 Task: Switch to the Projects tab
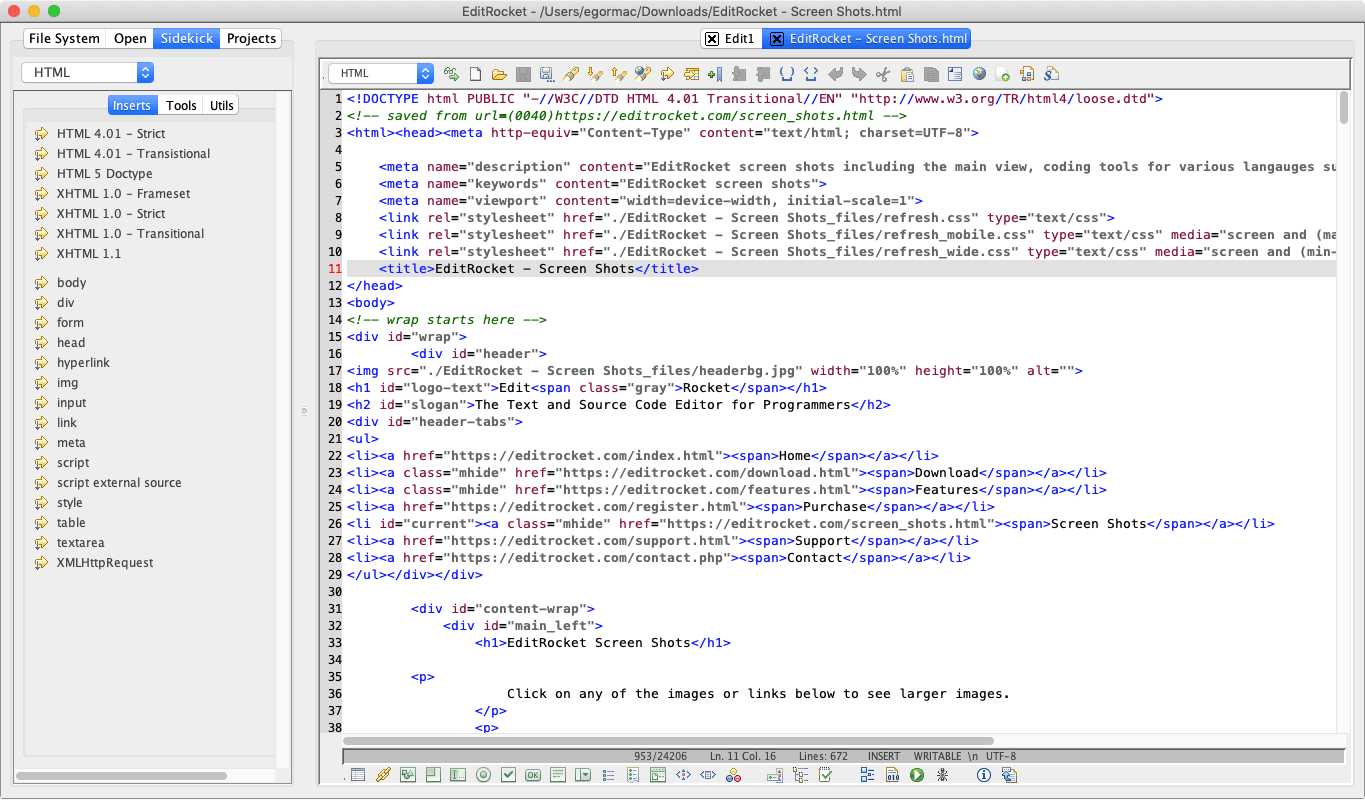(251, 38)
